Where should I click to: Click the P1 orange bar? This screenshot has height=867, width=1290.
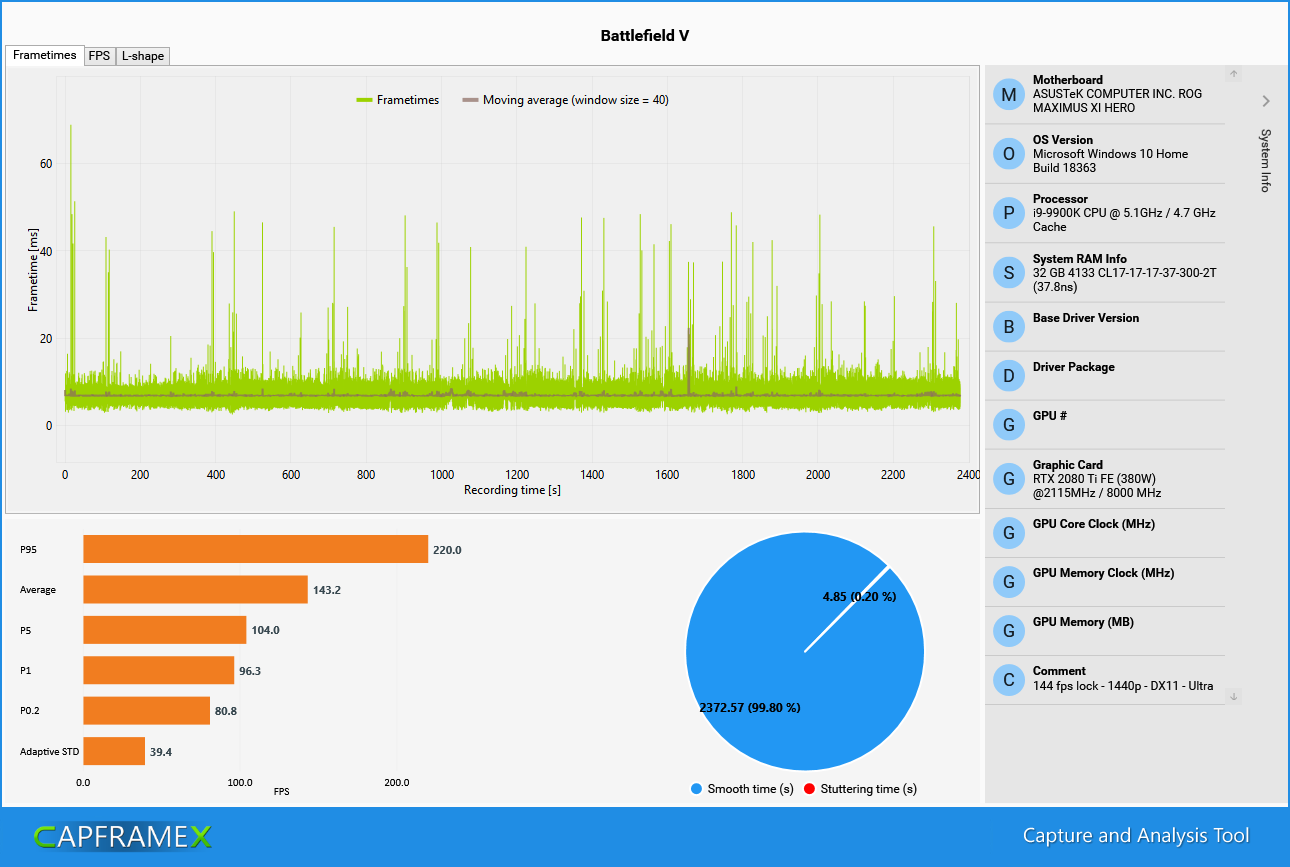[158, 670]
